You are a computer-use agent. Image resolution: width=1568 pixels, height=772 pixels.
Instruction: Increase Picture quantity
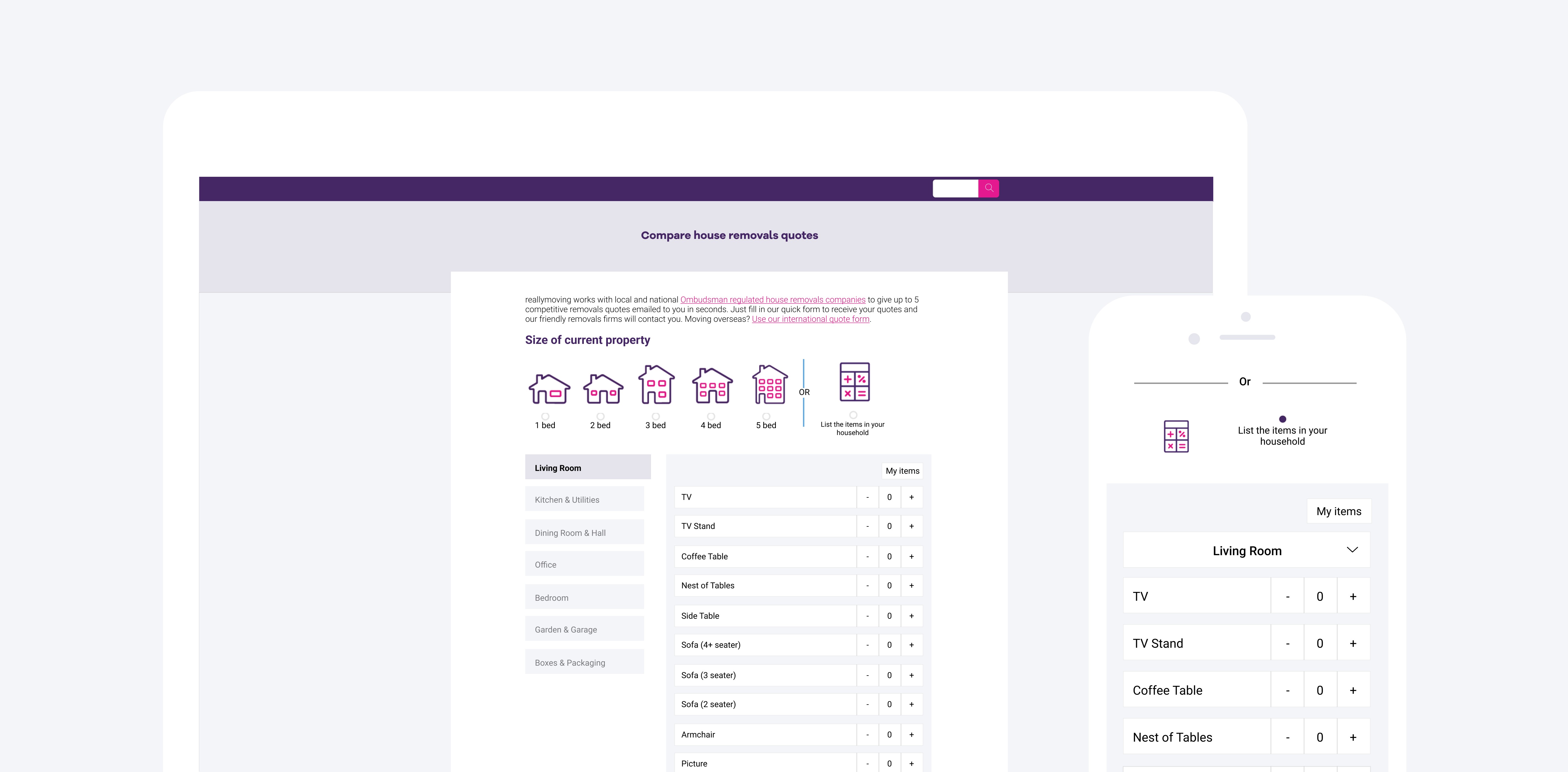tap(911, 763)
